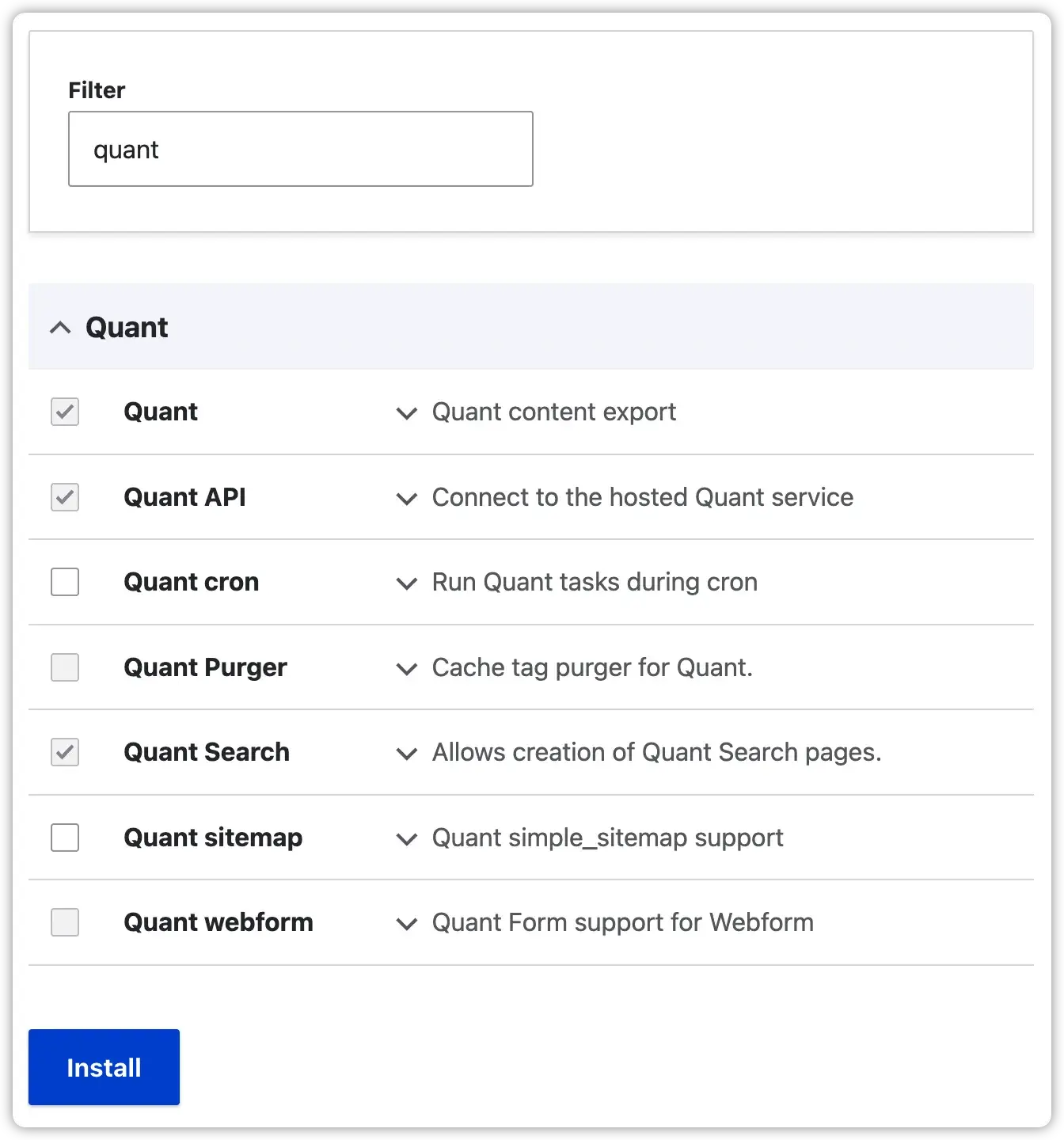The width and height of the screenshot is (1064, 1140).
Task: Enable the Quant sitemap module
Action: point(64,838)
